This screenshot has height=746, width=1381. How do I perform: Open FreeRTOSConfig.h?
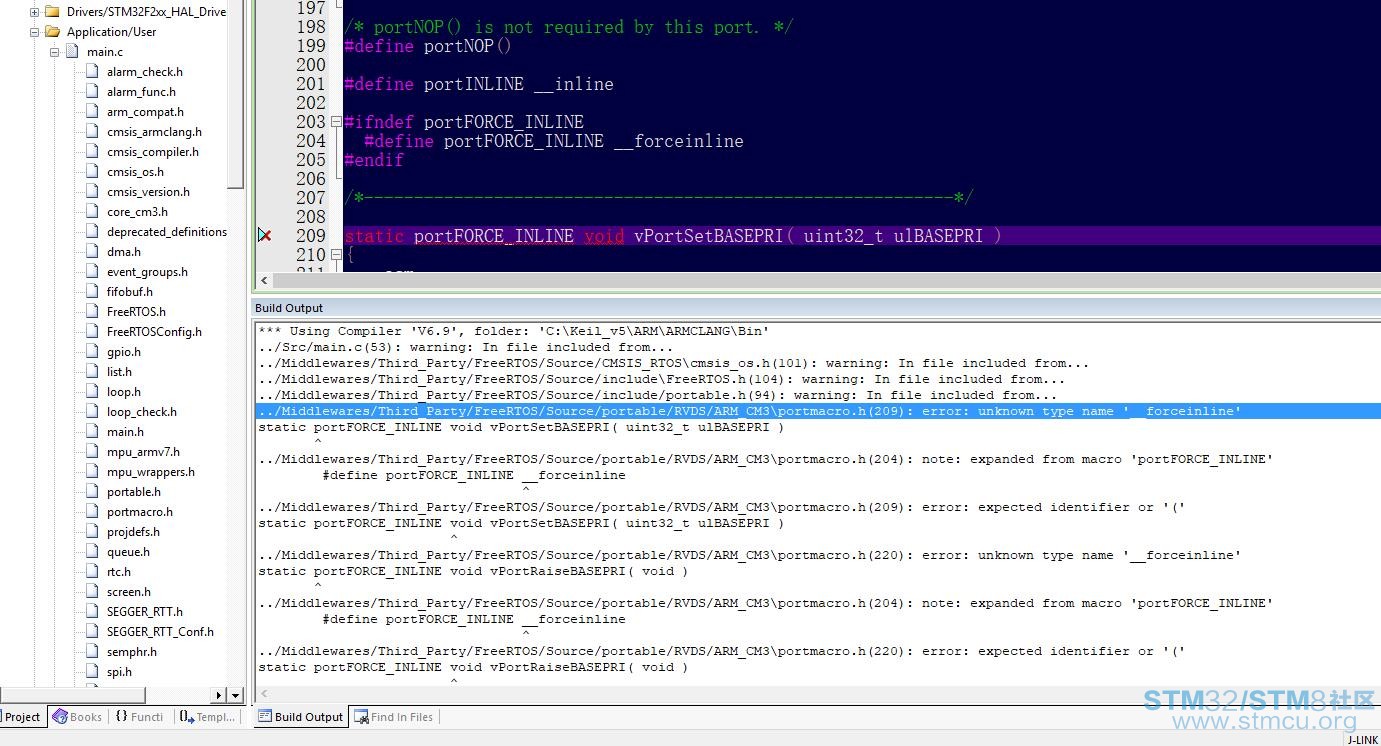tap(154, 332)
